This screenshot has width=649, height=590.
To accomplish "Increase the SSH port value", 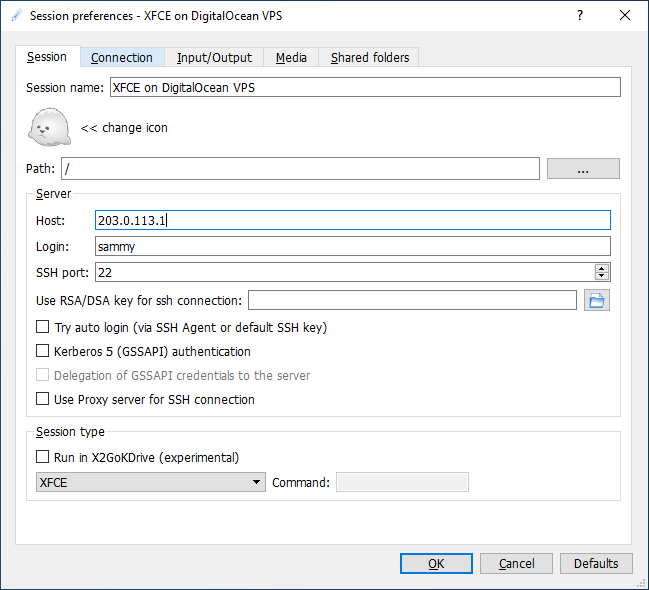I will [602, 268].
